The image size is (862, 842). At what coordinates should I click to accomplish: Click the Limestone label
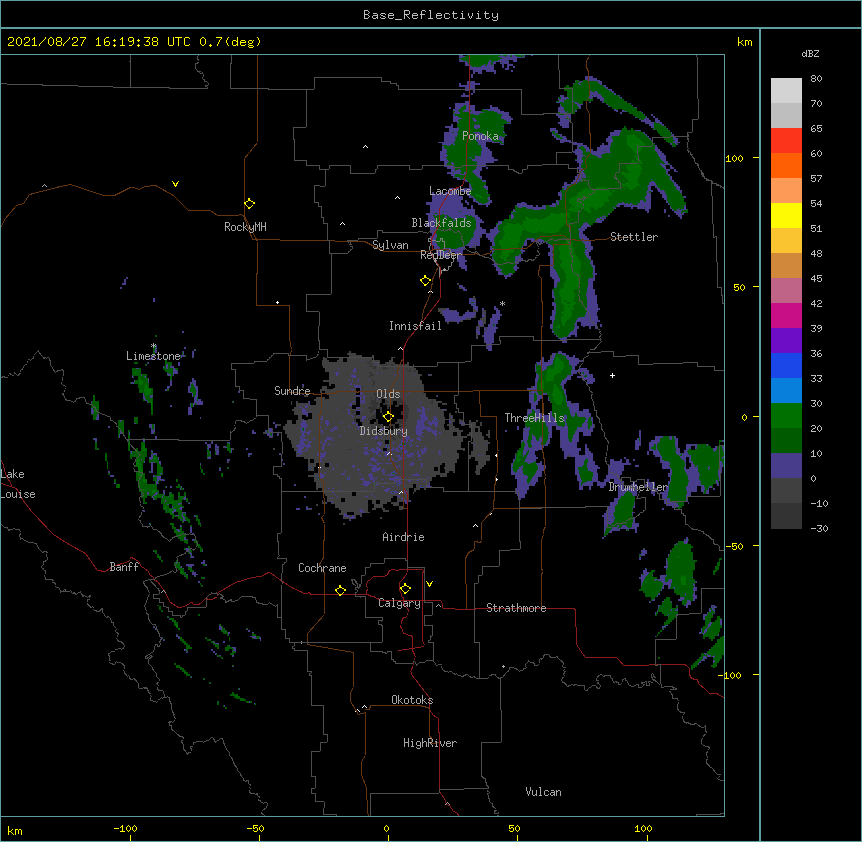pos(153,356)
